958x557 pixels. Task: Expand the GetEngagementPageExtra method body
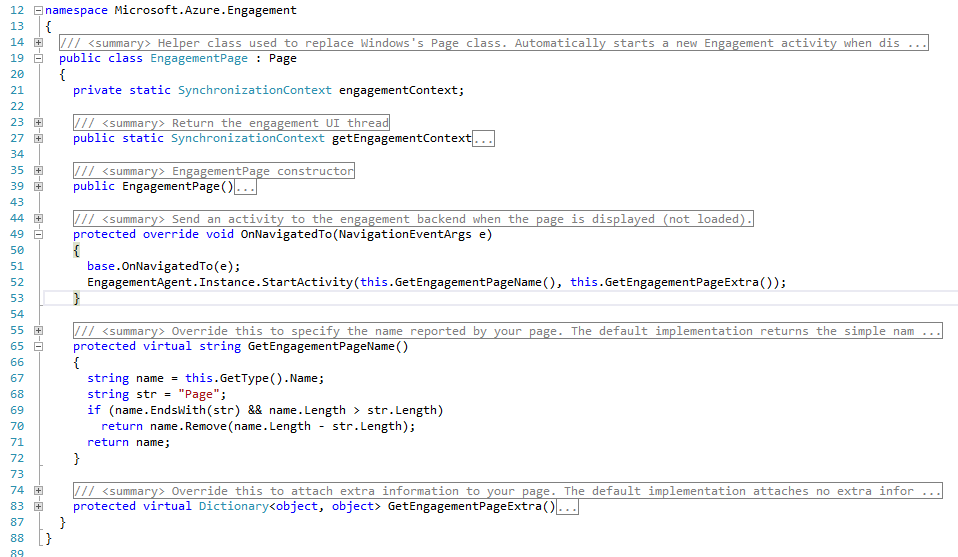click(38, 506)
